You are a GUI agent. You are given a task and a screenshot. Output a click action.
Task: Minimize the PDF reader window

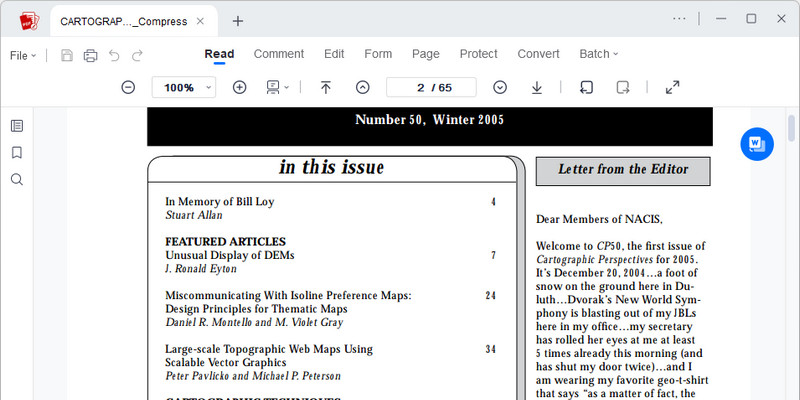721,19
